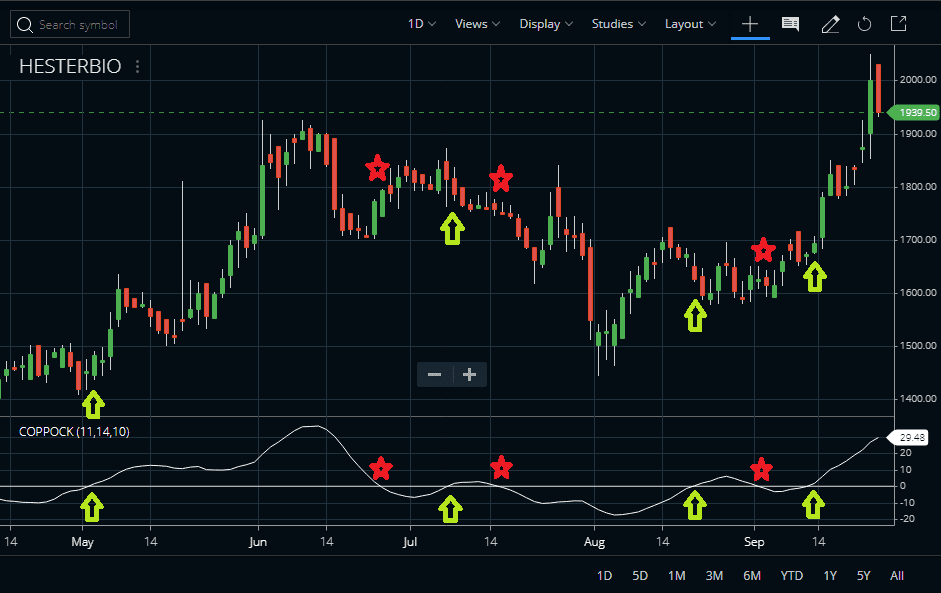Toggle the crosshair plus tool
The width and height of the screenshot is (941, 593).
[750, 24]
